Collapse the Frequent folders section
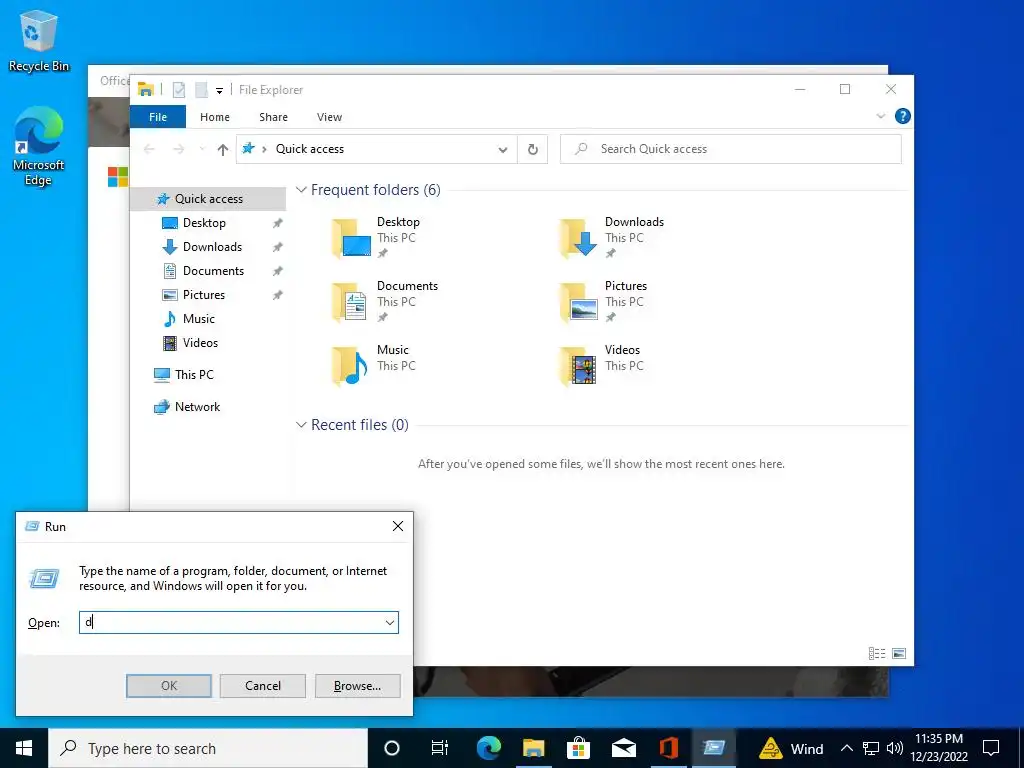 click(x=301, y=189)
